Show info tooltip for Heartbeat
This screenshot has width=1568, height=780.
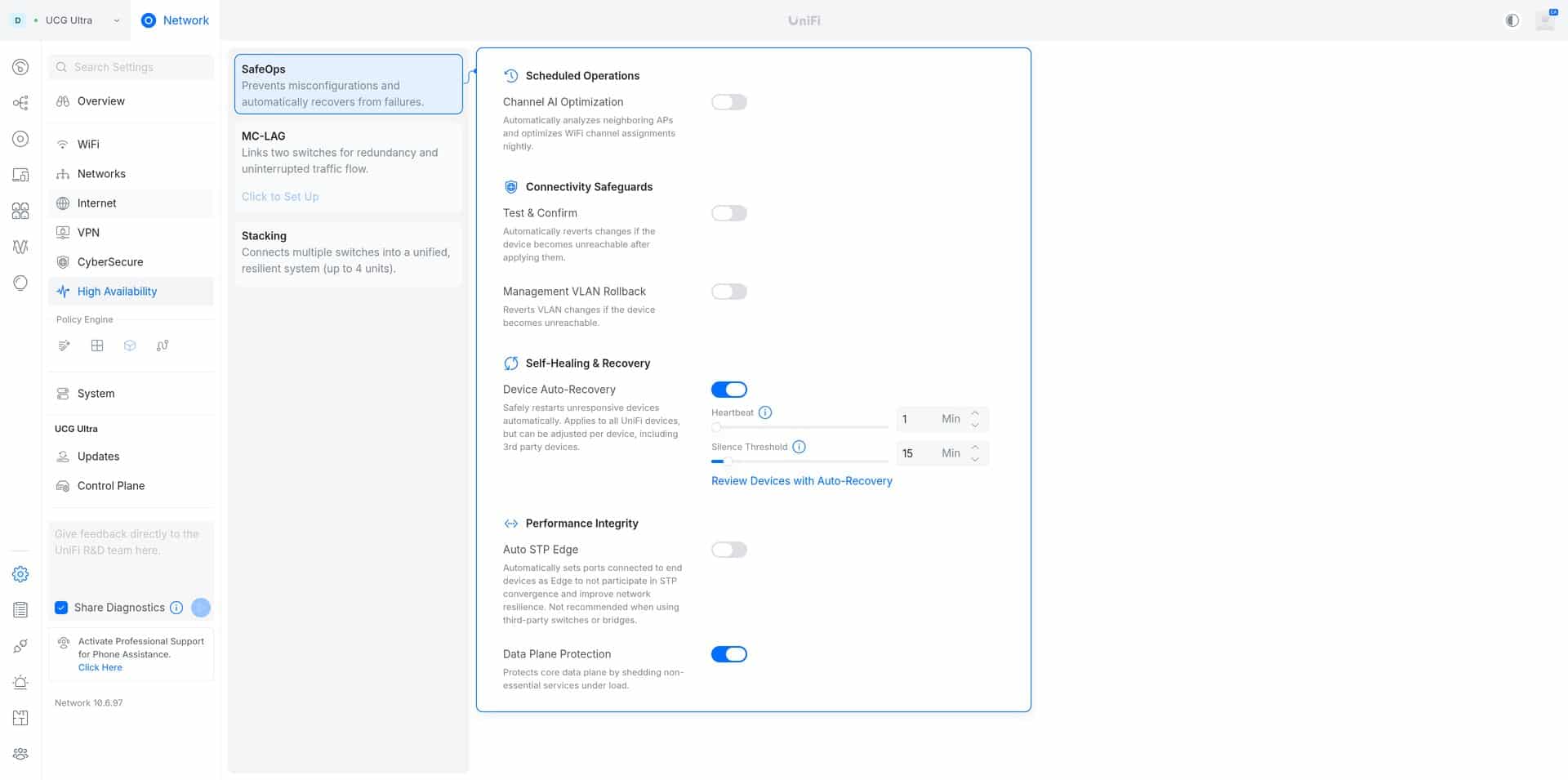(x=765, y=412)
